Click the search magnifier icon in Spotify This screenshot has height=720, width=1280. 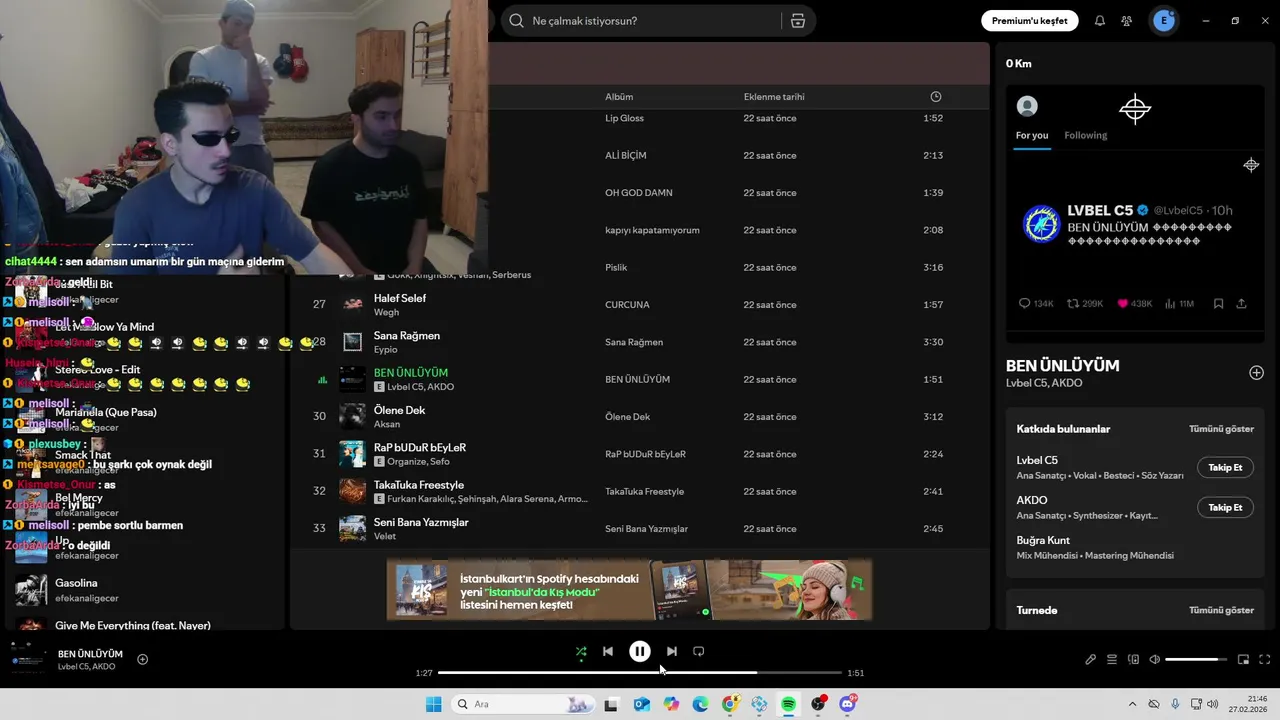[516, 21]
